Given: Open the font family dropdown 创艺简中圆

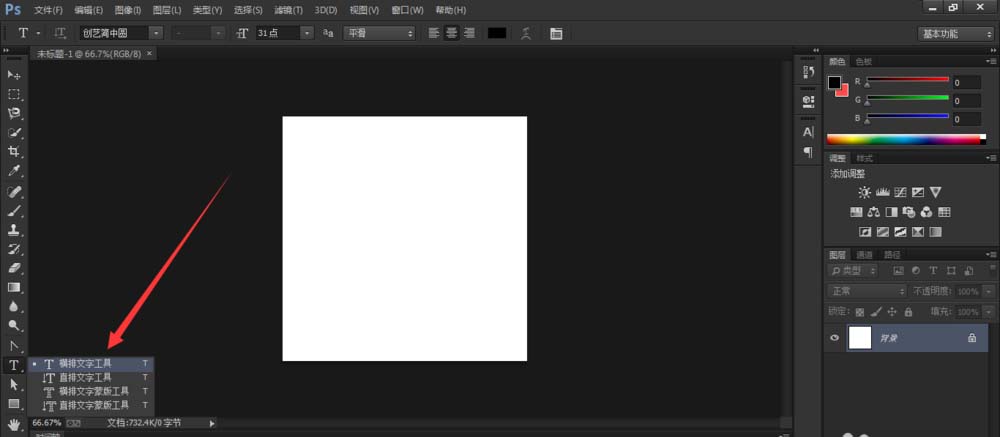Looking at the screenshot, I should pos(121,33).
